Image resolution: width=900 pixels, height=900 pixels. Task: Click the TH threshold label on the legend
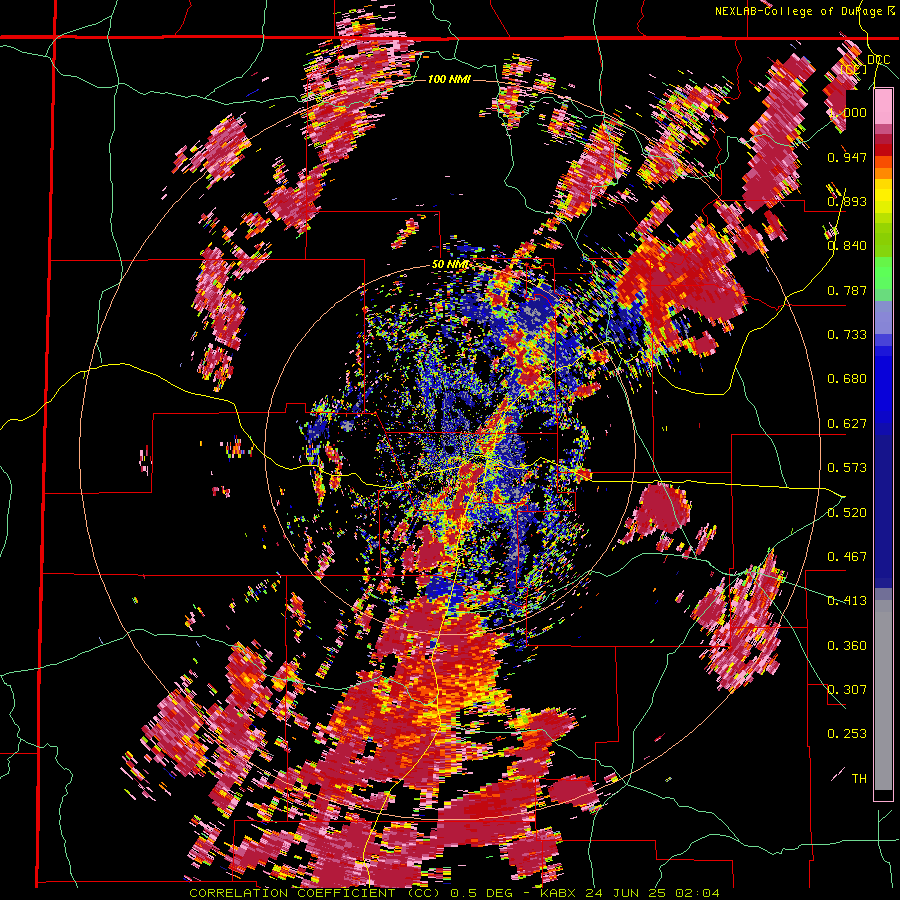(x=859, y=779)
